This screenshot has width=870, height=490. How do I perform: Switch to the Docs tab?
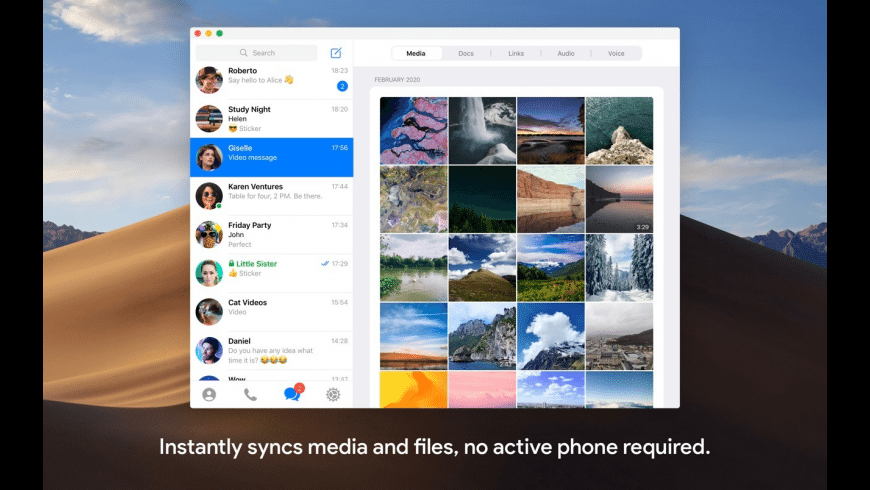(x=466, y=53)
